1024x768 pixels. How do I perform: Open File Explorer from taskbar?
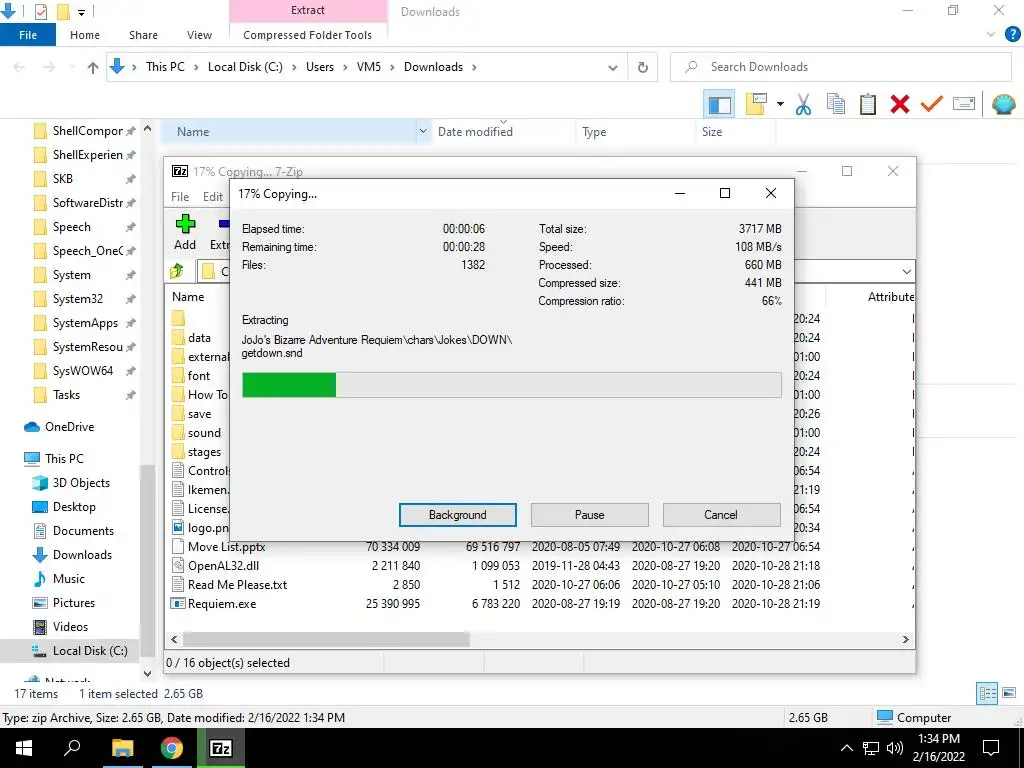click(x=122, y=748)
